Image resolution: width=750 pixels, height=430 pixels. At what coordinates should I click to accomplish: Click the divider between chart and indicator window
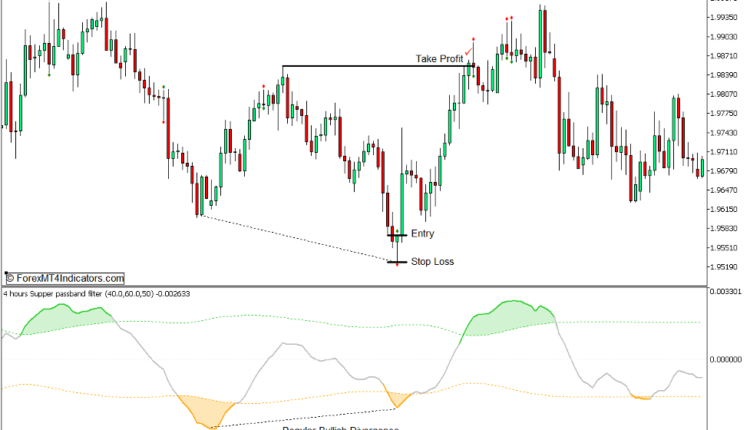350,287
